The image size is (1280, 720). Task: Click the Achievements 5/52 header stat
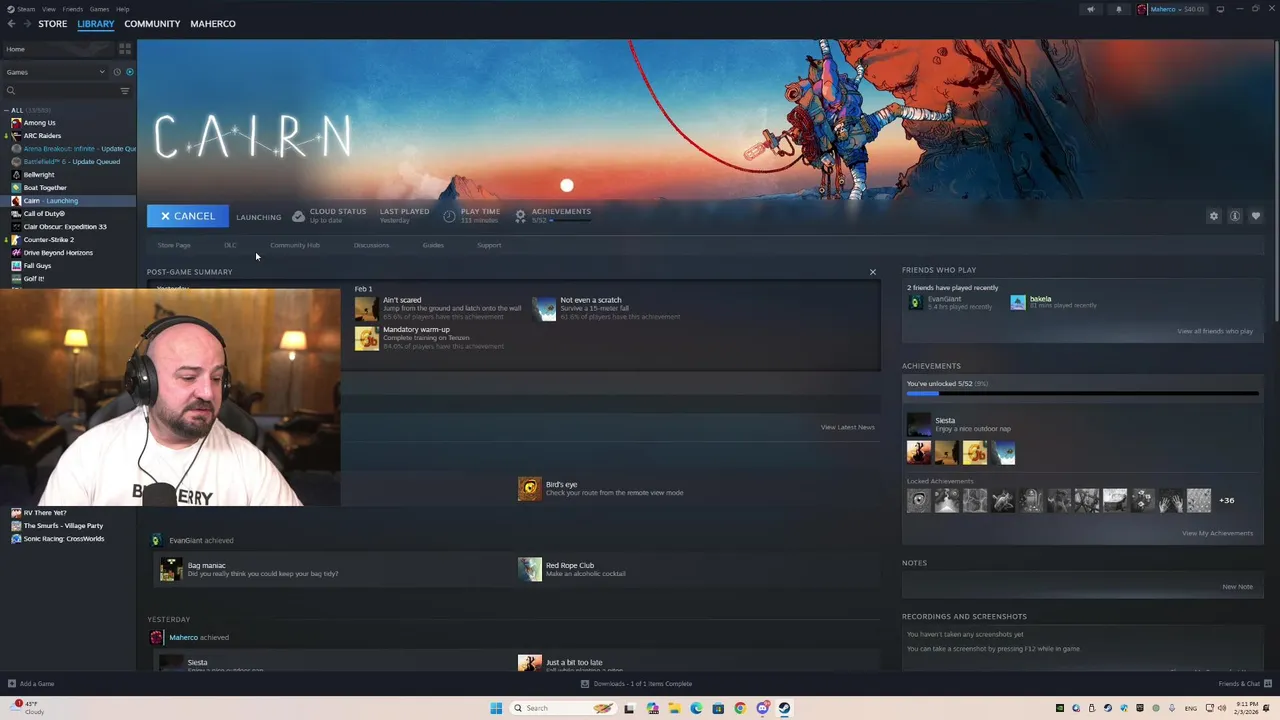pyautogui.click(x=553, y=215)
